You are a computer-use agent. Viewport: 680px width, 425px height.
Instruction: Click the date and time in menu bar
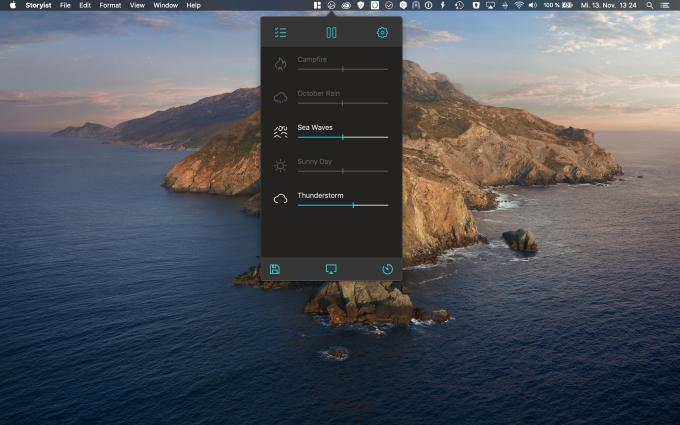tap(608, 5)
